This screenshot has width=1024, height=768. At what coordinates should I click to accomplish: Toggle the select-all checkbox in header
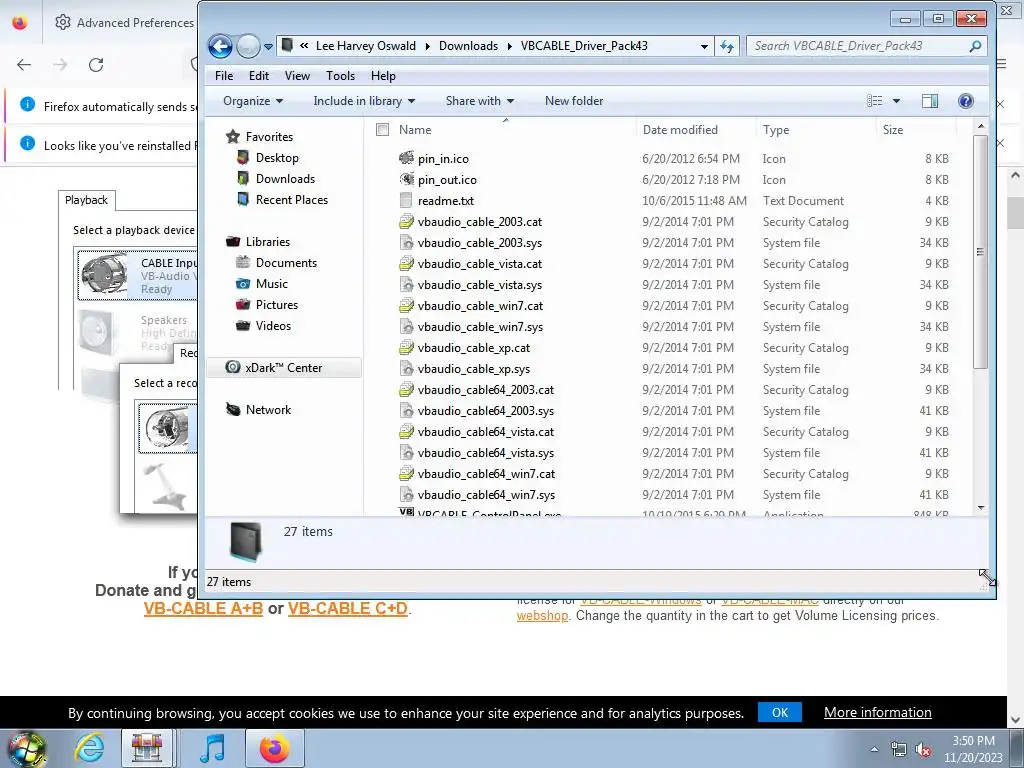(x=383, y=129)
